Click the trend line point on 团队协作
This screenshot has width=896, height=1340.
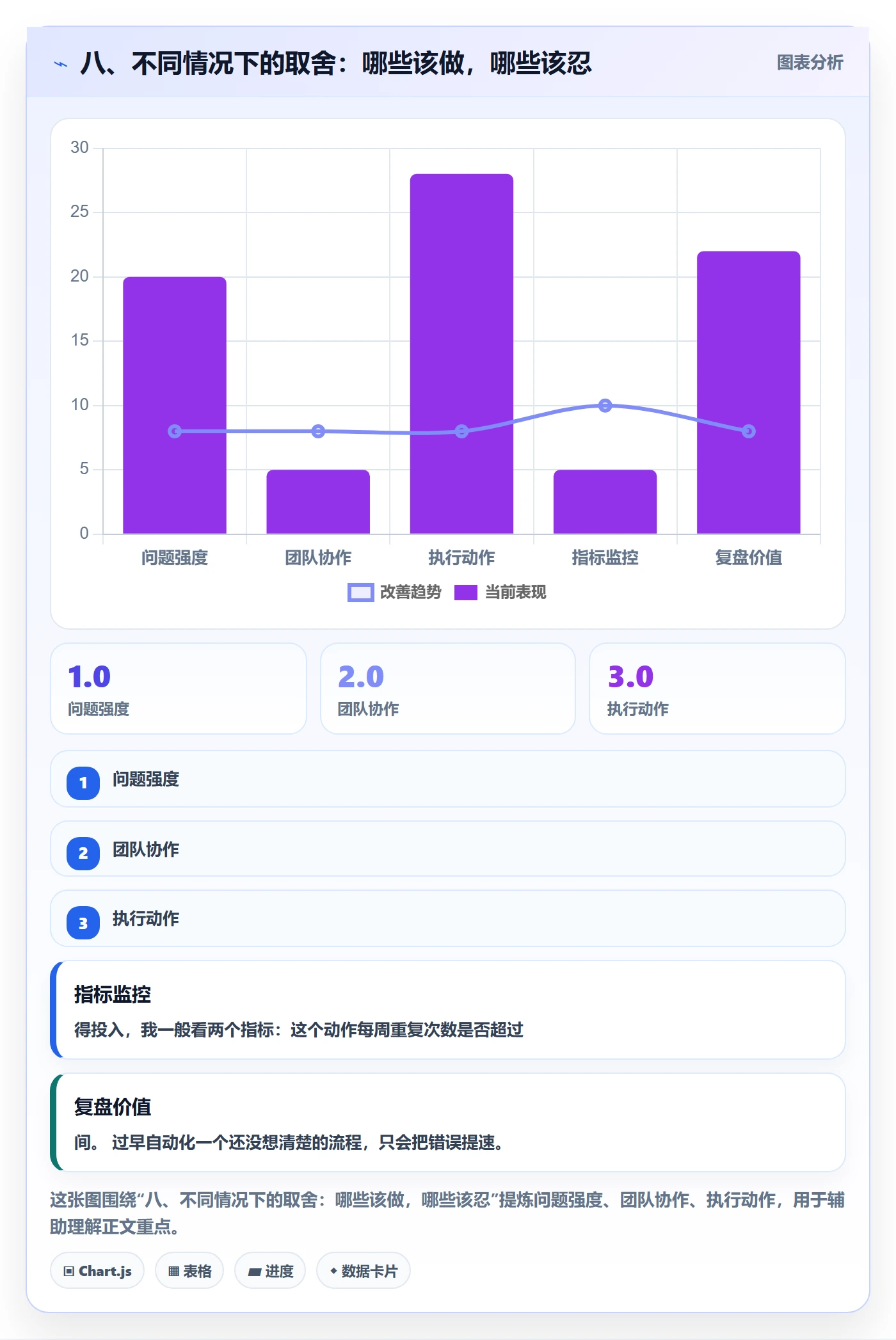click(318, 431)
